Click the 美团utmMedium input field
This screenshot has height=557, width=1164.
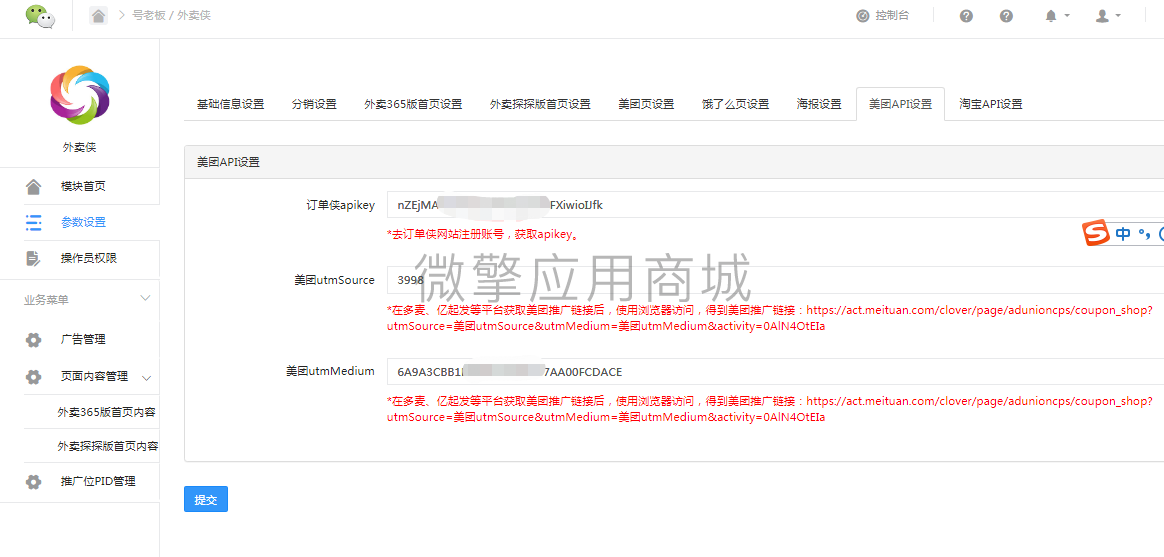tap(775, 371)
